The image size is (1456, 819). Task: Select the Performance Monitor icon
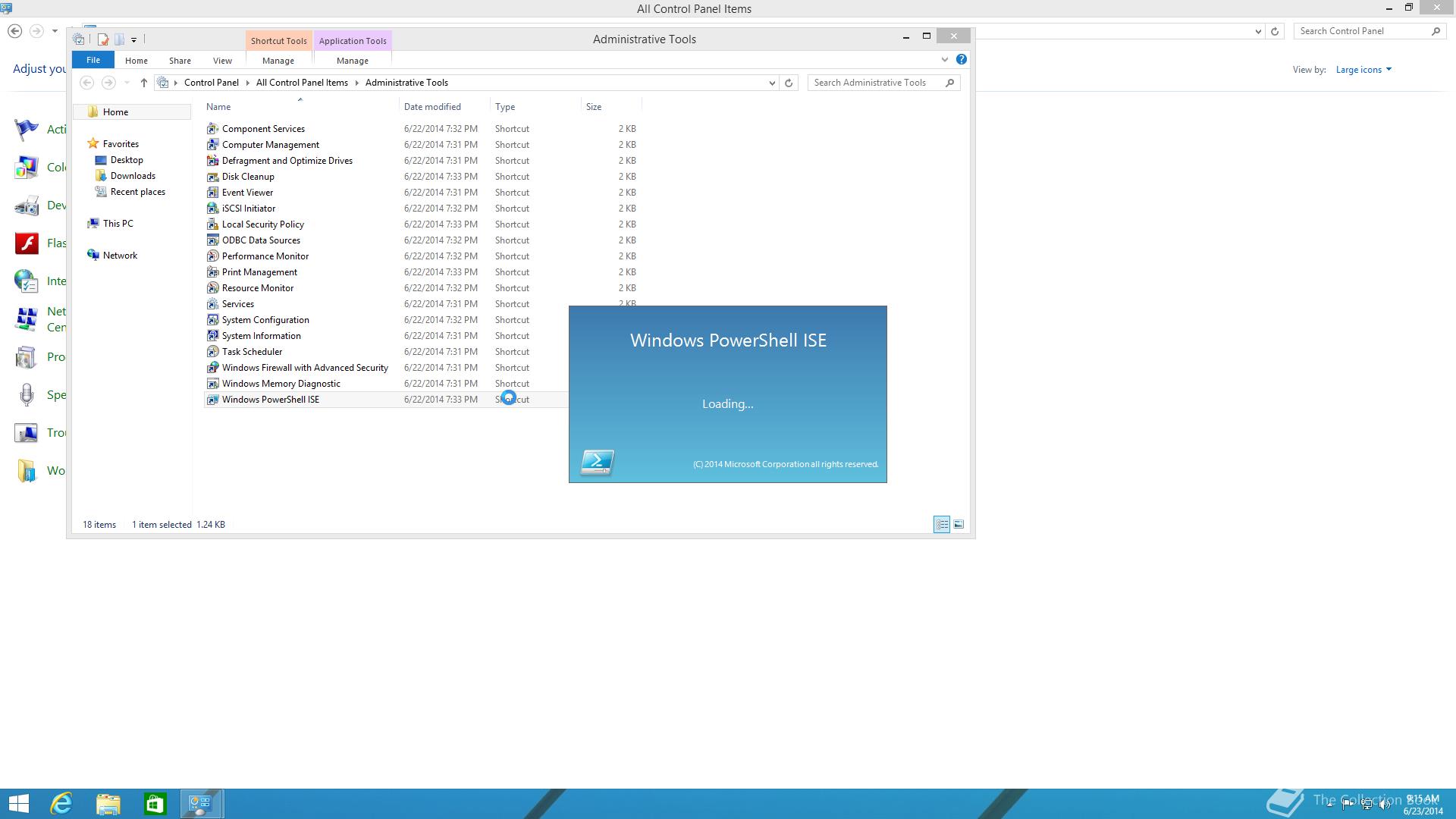tap(212, 256)
